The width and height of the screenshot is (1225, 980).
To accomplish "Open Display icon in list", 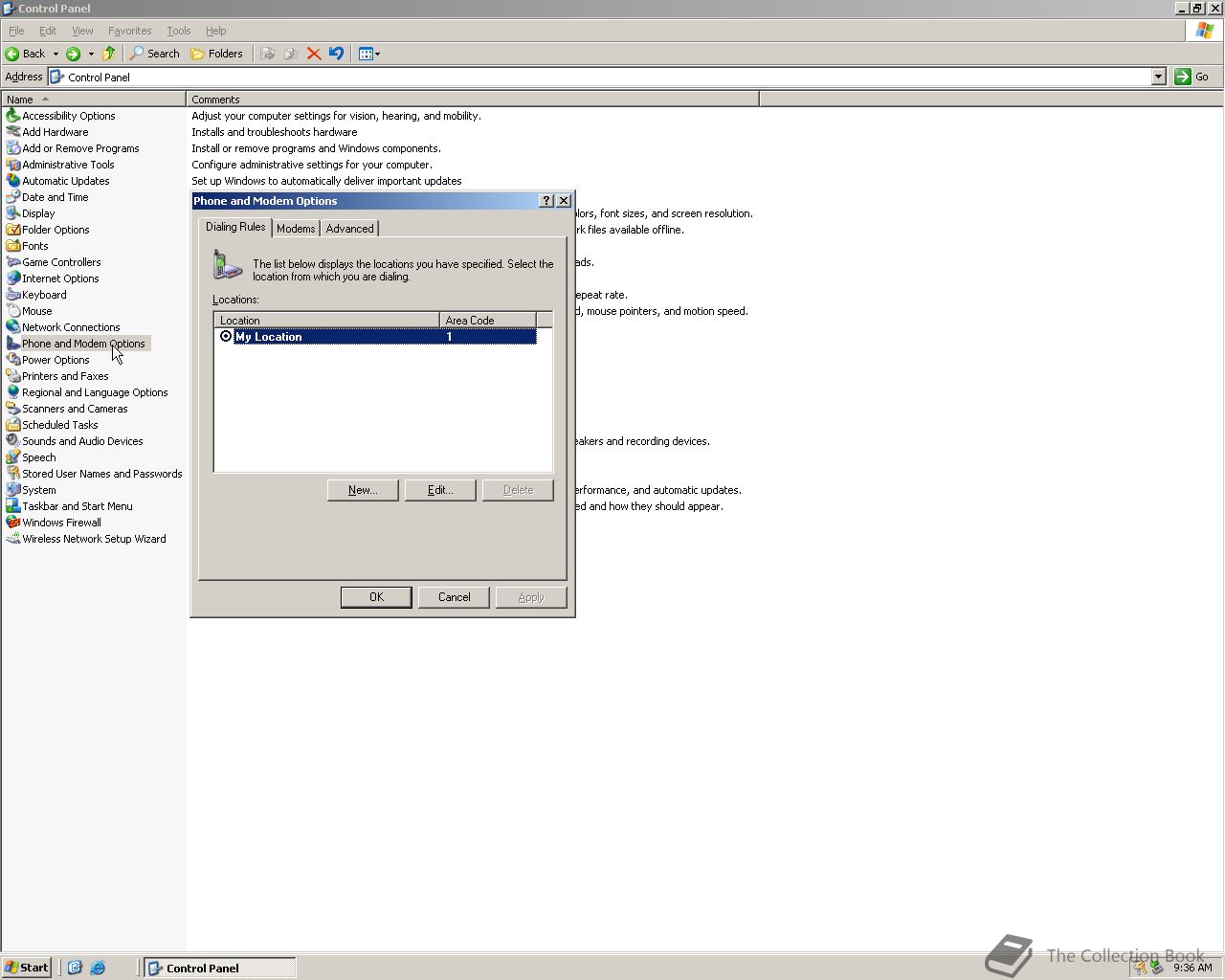I will (x=12, y=213).
